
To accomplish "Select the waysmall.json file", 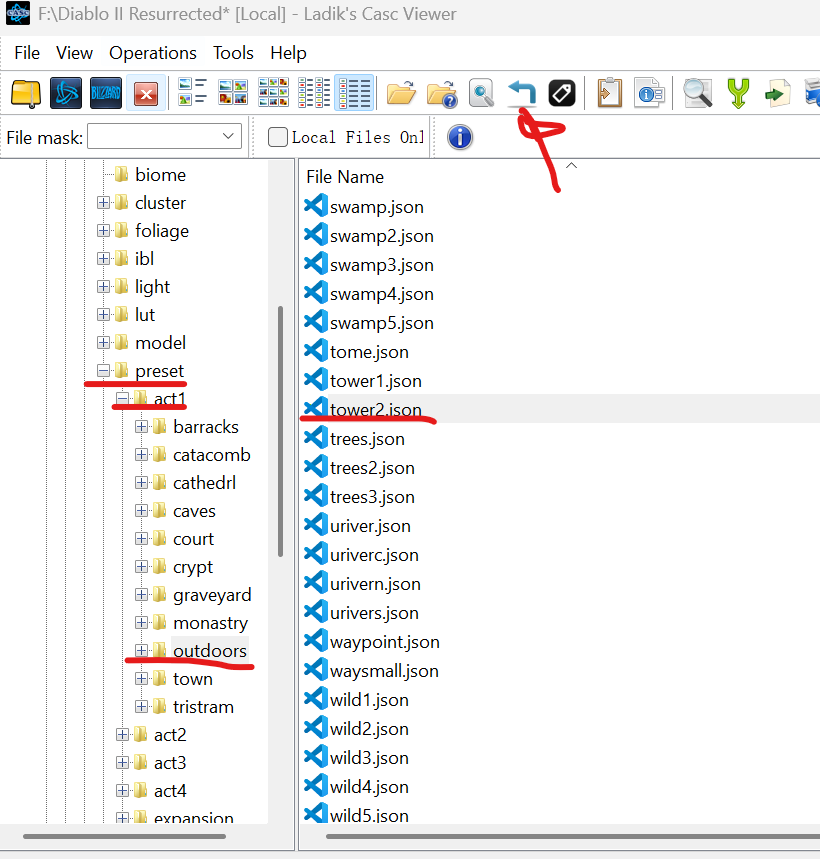I will 384,671.
